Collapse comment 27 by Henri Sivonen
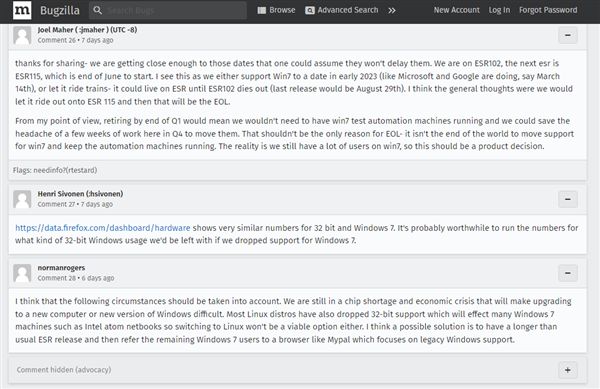This screenshot has width=600, height=389. (x=568, y=199)
